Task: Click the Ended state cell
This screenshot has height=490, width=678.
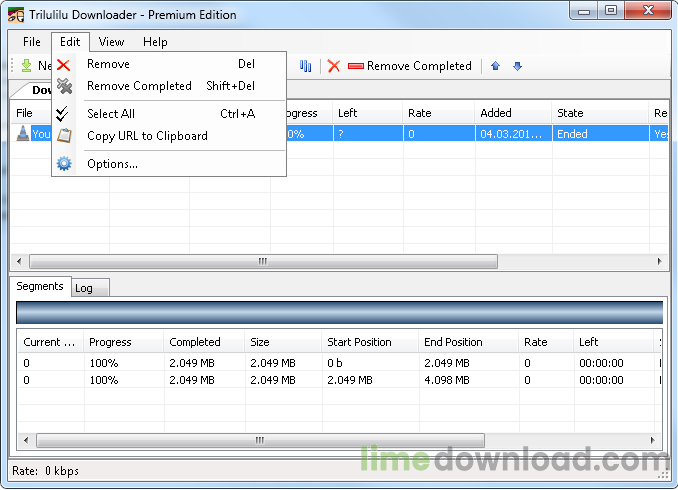Action: 600,134
